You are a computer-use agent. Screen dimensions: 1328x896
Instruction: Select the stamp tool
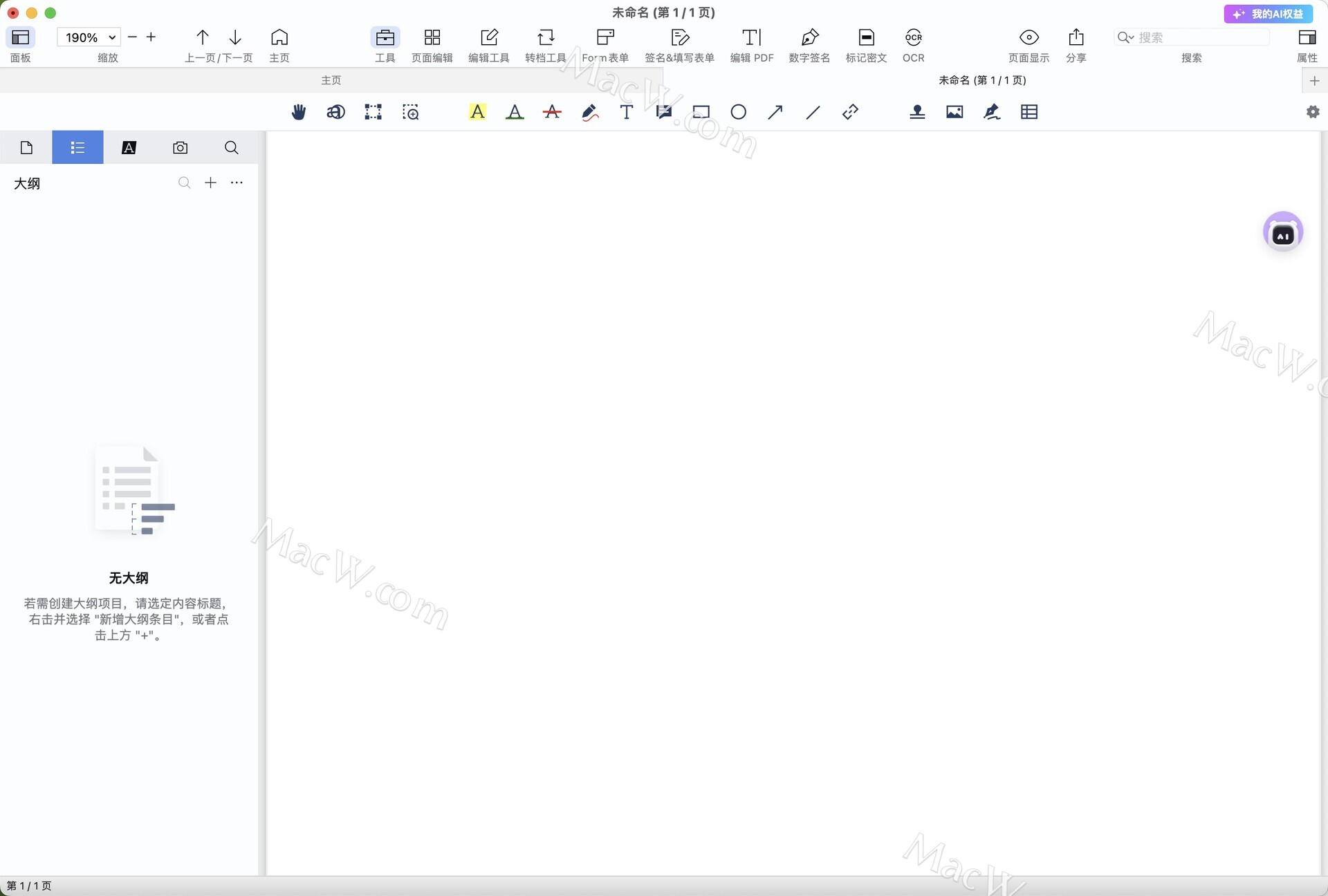[917, 112]
